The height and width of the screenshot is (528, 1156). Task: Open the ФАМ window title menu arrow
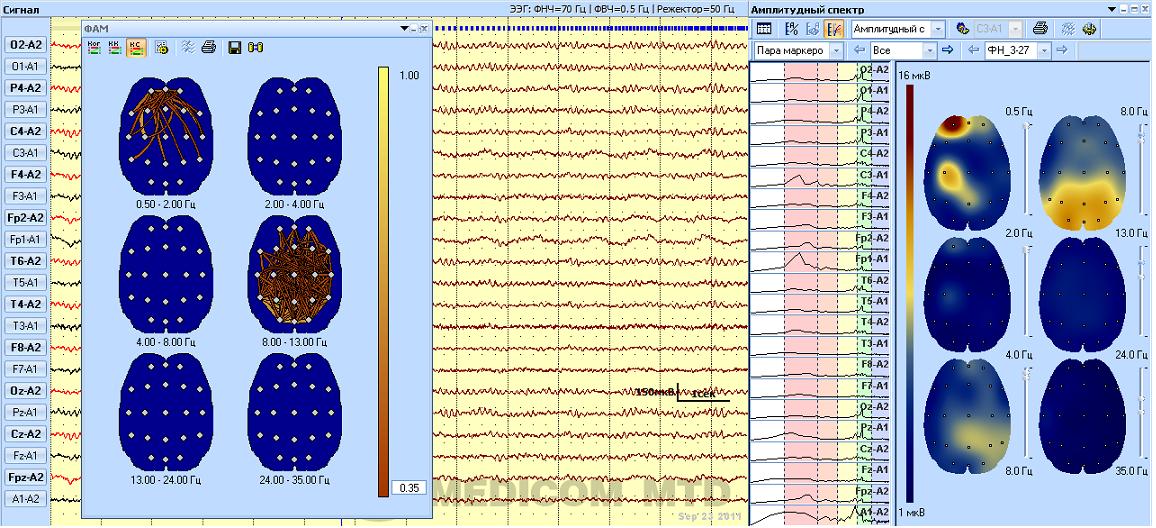(x=404, y=29)
